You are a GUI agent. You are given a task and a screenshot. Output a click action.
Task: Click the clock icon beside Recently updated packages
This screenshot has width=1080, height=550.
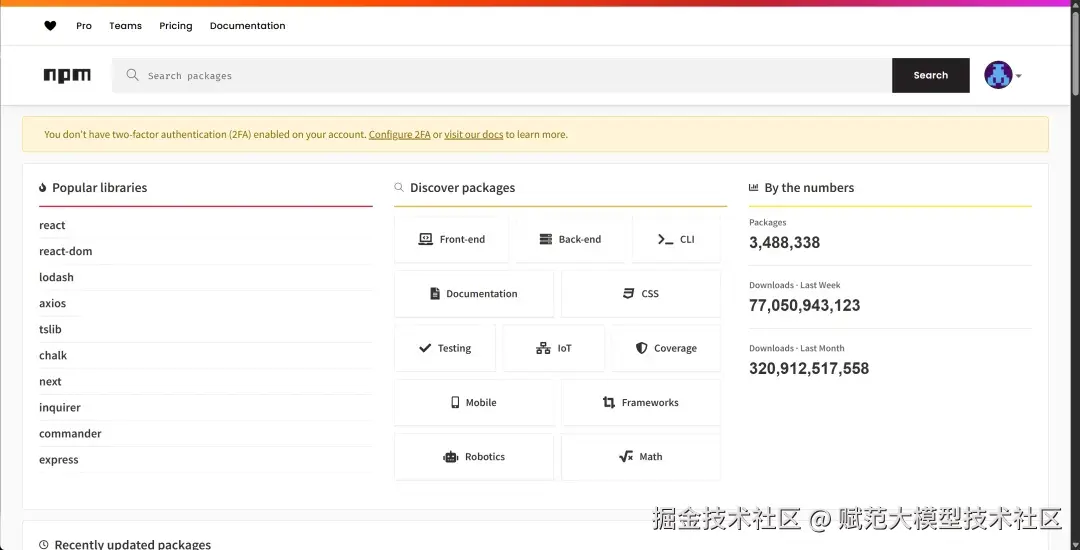(44, 544)
